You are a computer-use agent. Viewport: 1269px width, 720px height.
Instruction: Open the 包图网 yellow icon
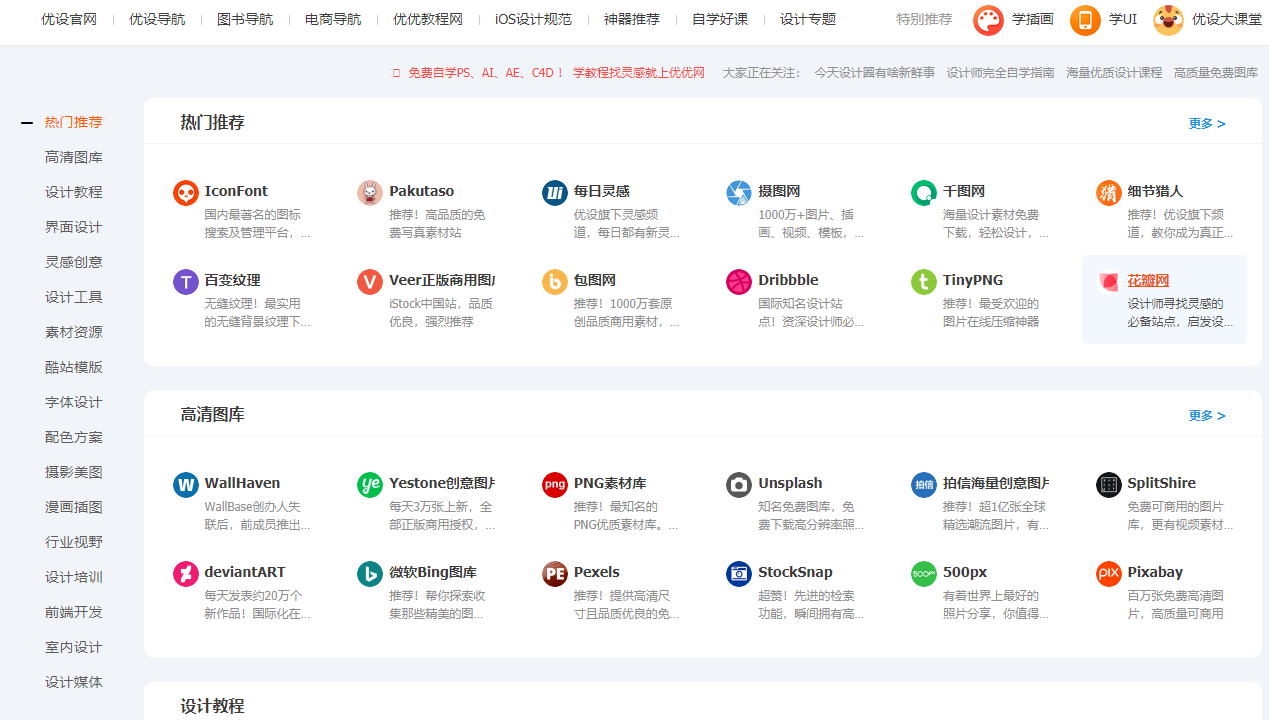(x=555, y=282)
